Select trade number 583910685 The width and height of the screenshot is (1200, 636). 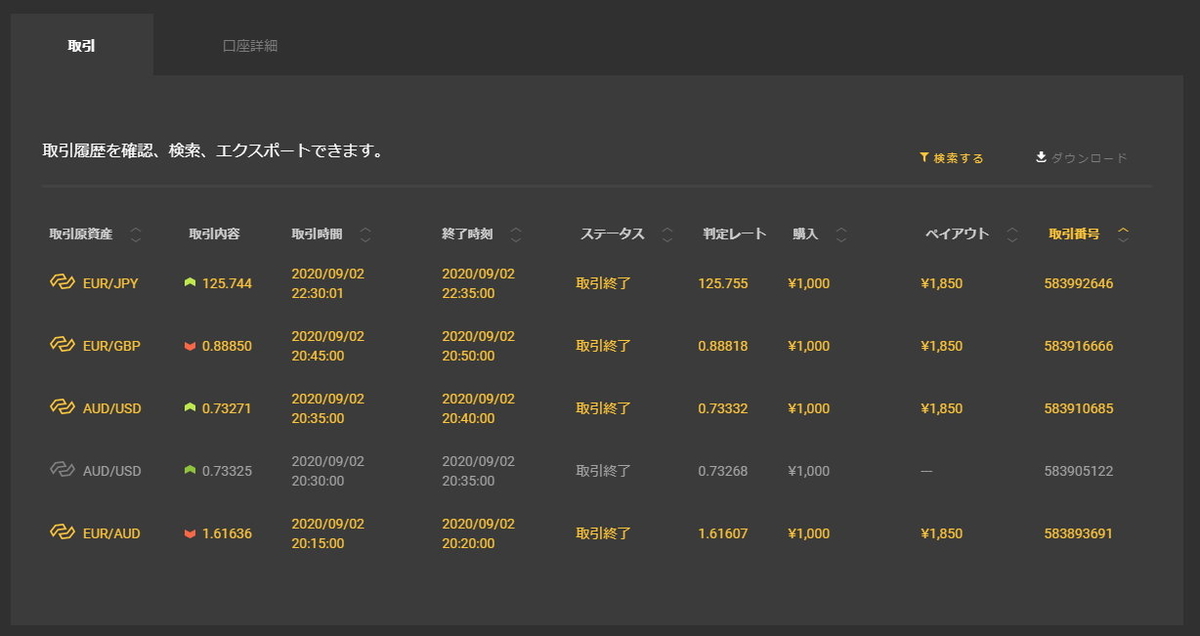(x=1078, y=408)
